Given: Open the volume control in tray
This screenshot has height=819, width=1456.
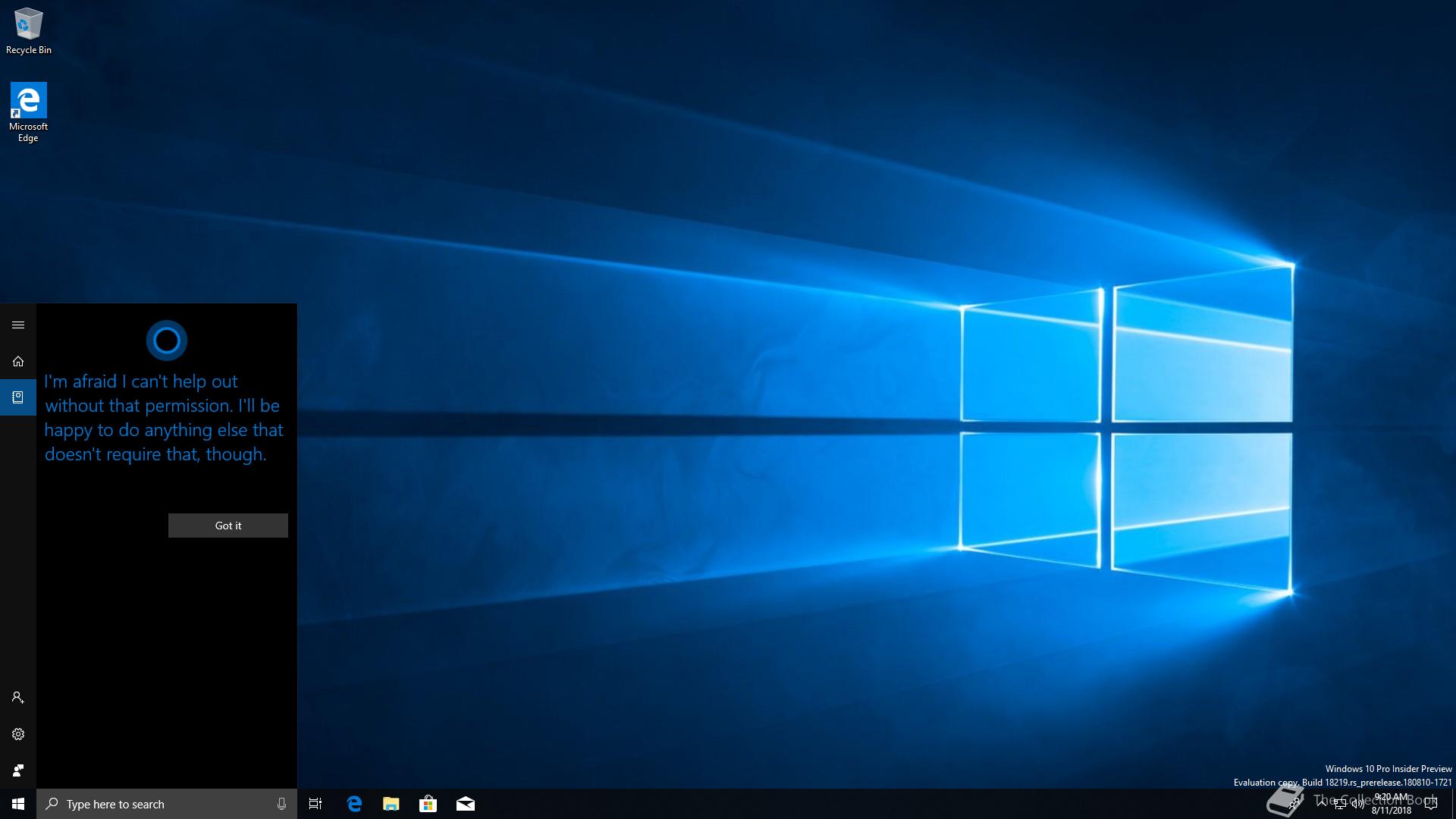Looking at the screenshot, I should point(1358,805).
